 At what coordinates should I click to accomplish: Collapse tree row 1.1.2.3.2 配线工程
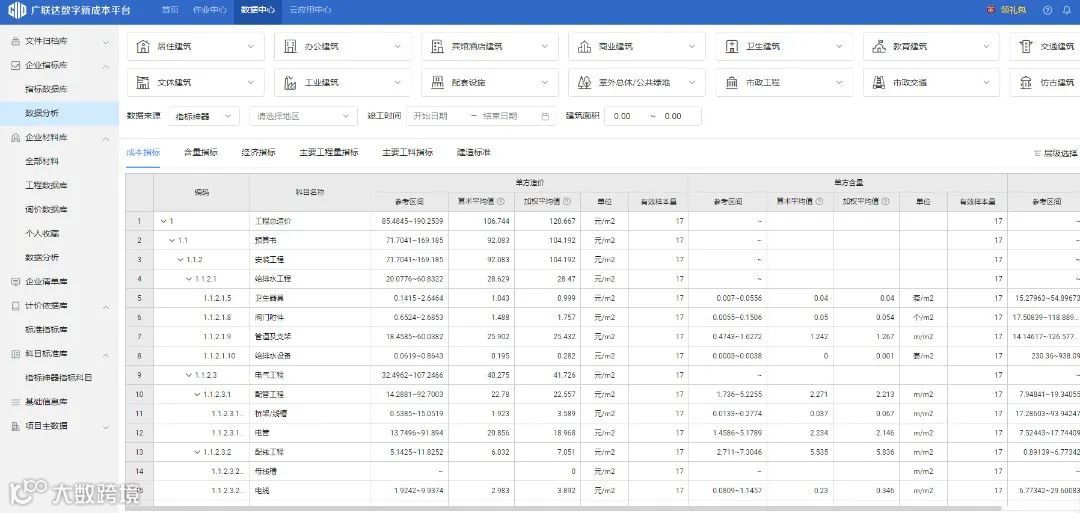[197, 452]
